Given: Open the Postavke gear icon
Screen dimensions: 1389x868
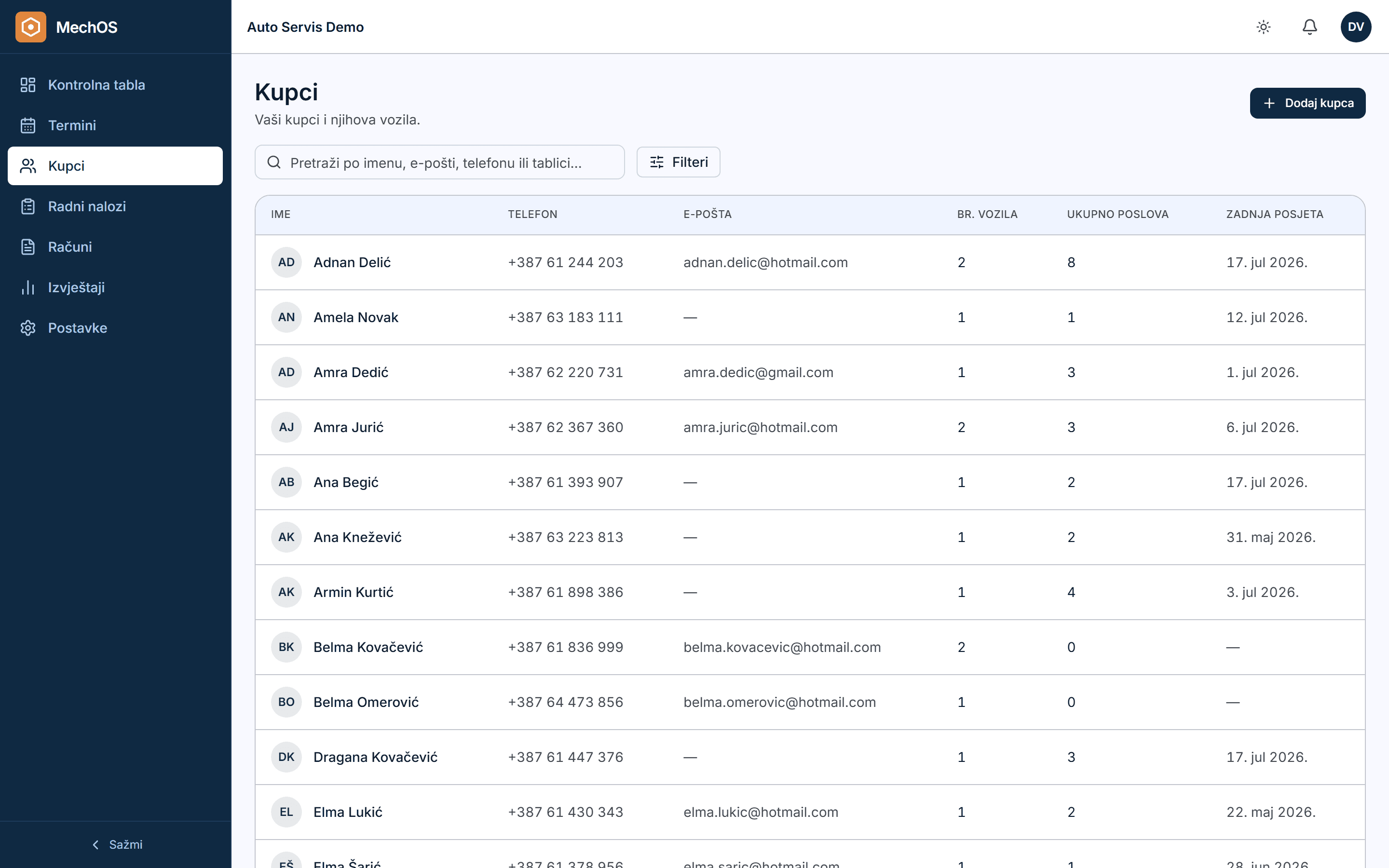Looking at the screenshot, I should [27, 328].
